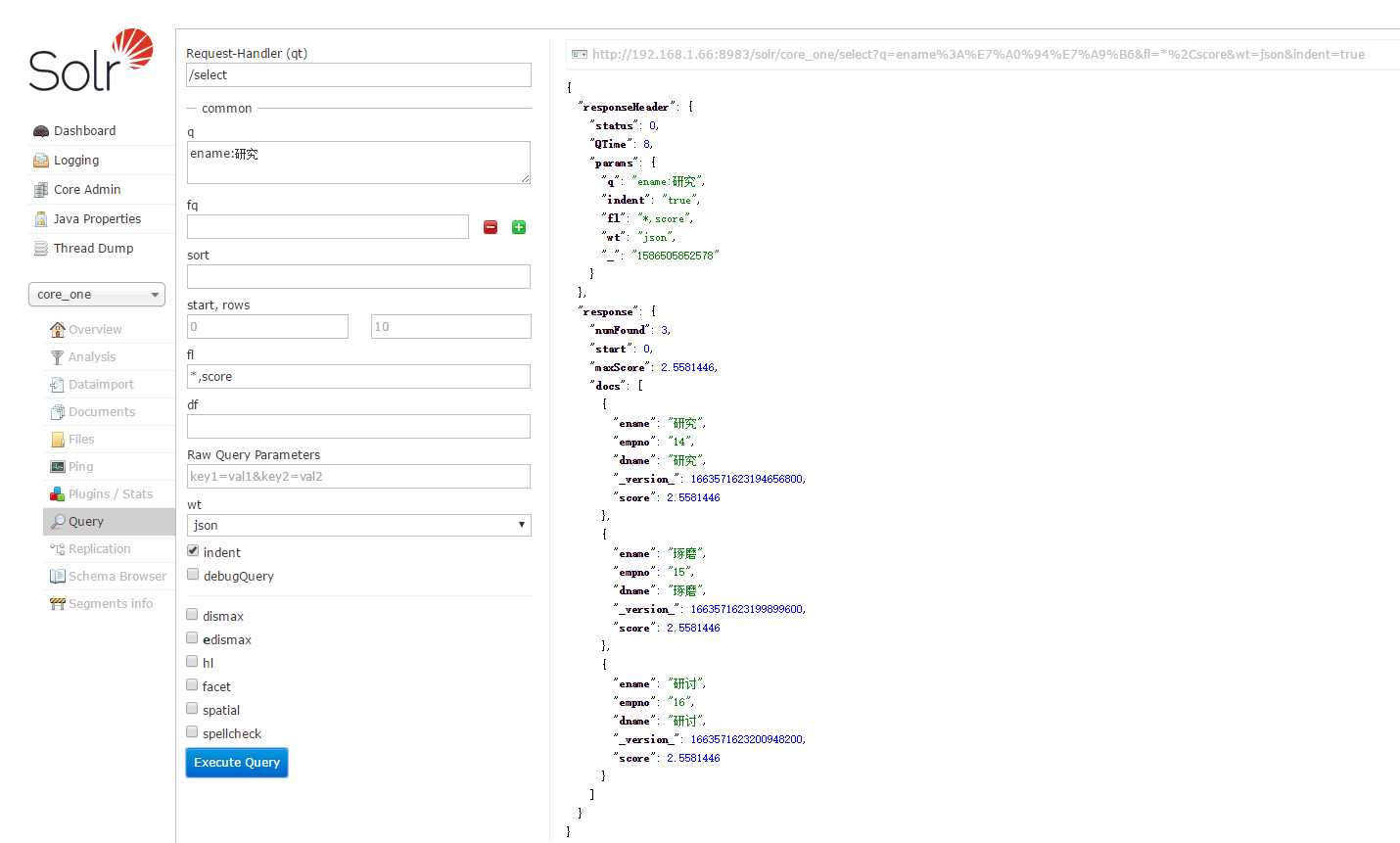Enable the debugQuery checkbox
Image resolution: width=1400 pixels, height=843 pixels.
click(x=193, y=575)
